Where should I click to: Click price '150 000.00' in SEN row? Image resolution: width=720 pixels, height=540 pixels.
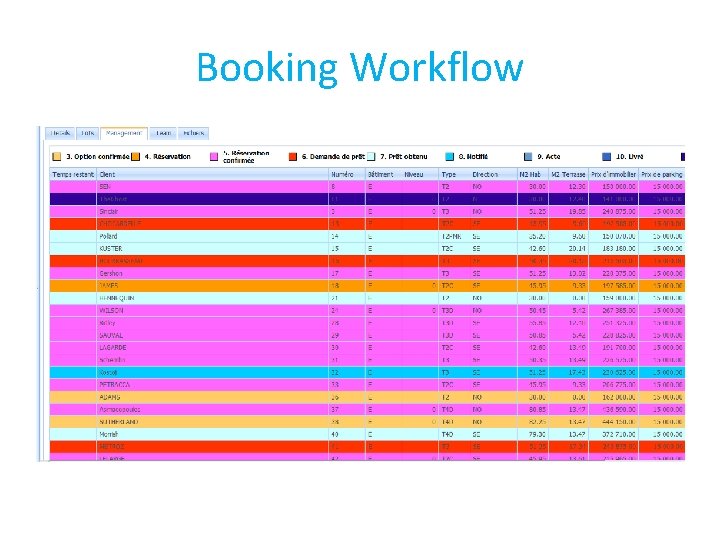619,187
